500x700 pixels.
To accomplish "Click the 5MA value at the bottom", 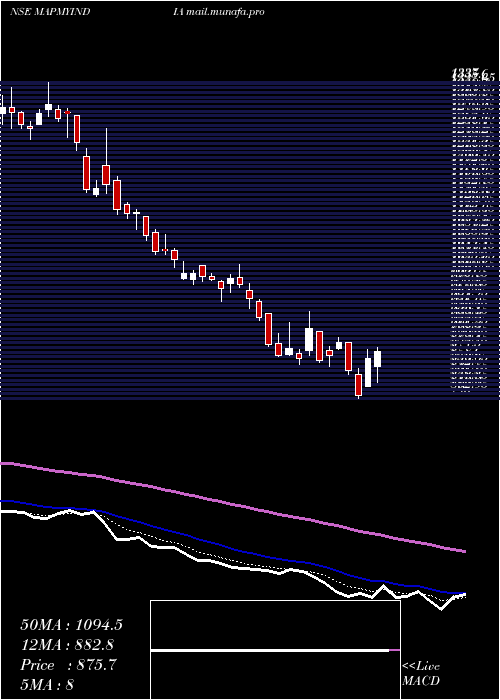I will 47,684.
